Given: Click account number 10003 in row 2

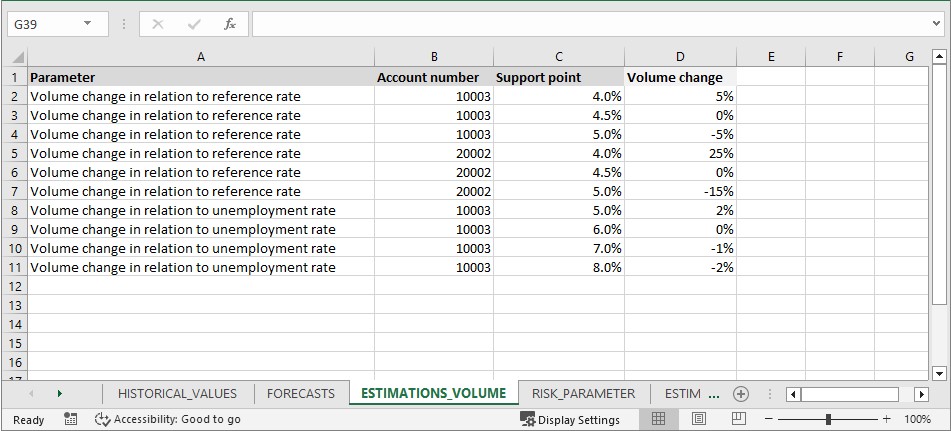Looking at the screenshot, I should point(434,96).
